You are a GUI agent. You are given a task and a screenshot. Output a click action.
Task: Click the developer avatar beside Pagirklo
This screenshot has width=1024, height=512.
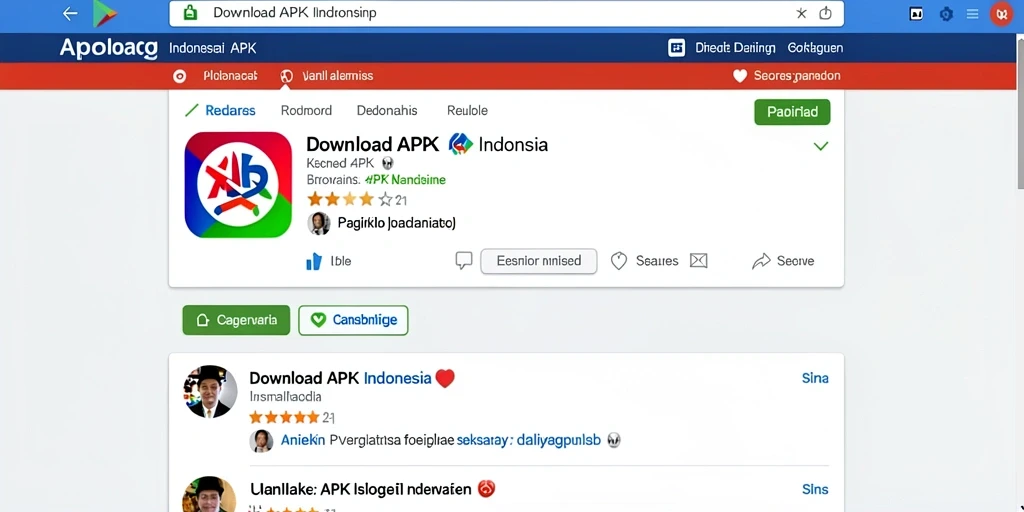click(x=319, y=223)
